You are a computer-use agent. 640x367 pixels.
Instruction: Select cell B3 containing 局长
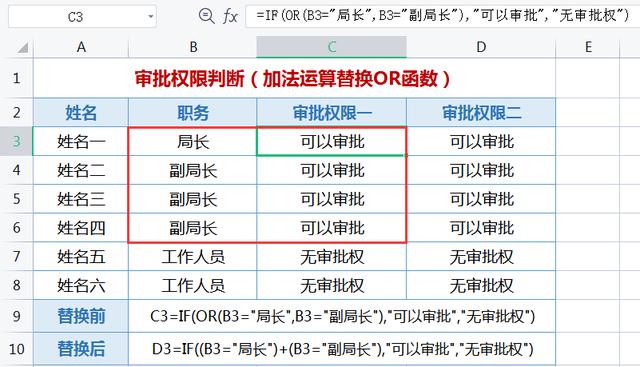coord(193,141)
